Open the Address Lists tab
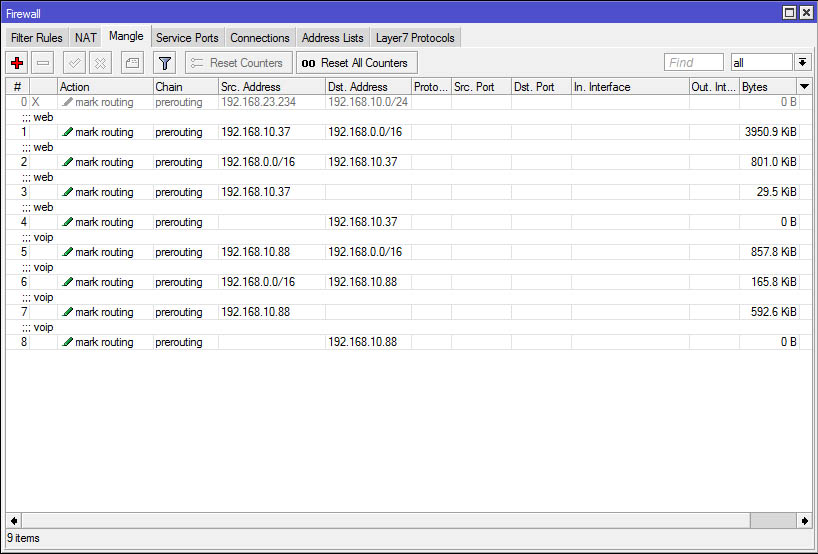Viewport: 818px width, 554px height. pos(332,38)
